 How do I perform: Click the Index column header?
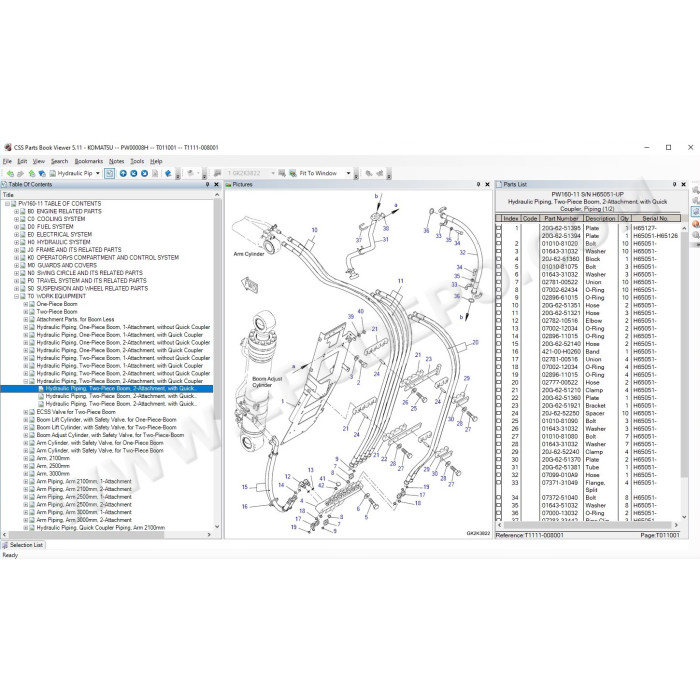[x=511, y=218]
